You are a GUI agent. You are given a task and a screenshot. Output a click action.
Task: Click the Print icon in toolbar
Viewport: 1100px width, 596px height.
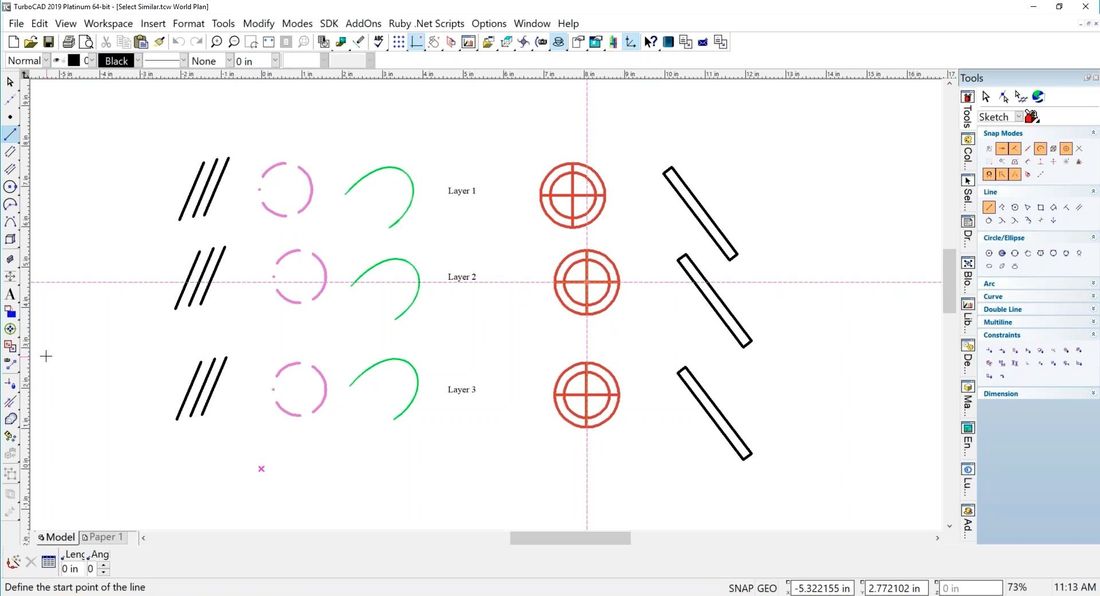pos(69,42)
